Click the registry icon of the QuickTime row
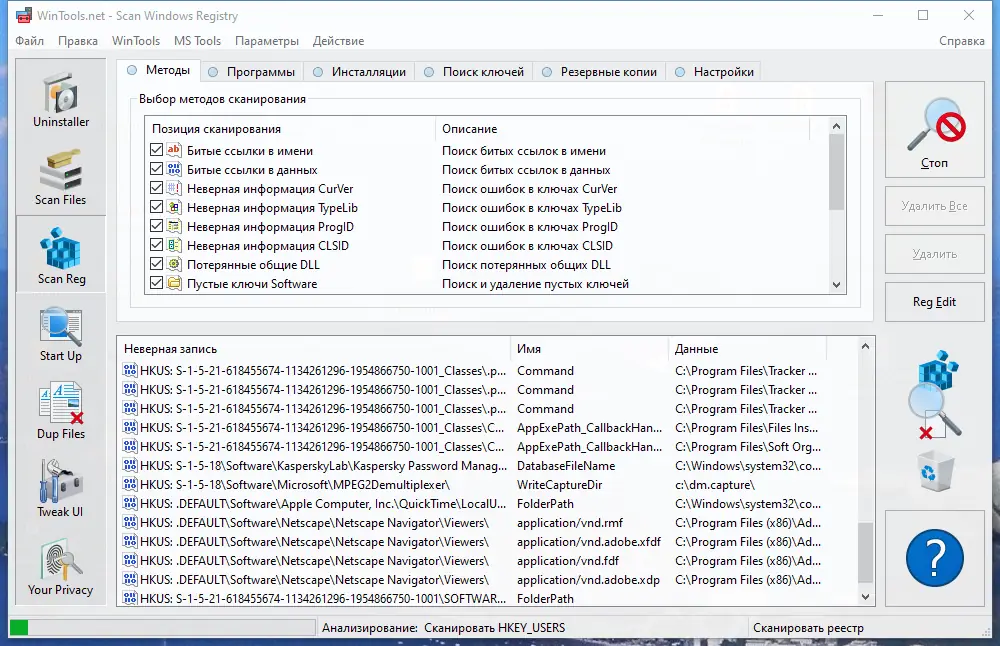Image resolution: width=1000 pixels, height=646 pixels. click(x=130, y=504)
